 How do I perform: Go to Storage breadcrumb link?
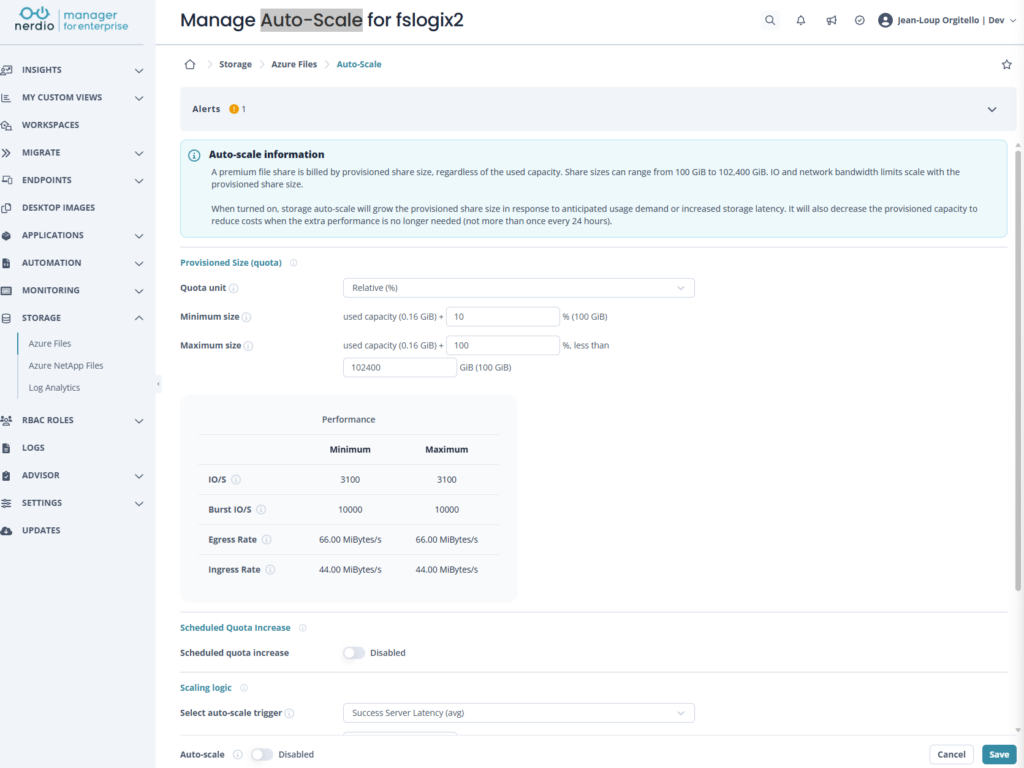(235, 64)
